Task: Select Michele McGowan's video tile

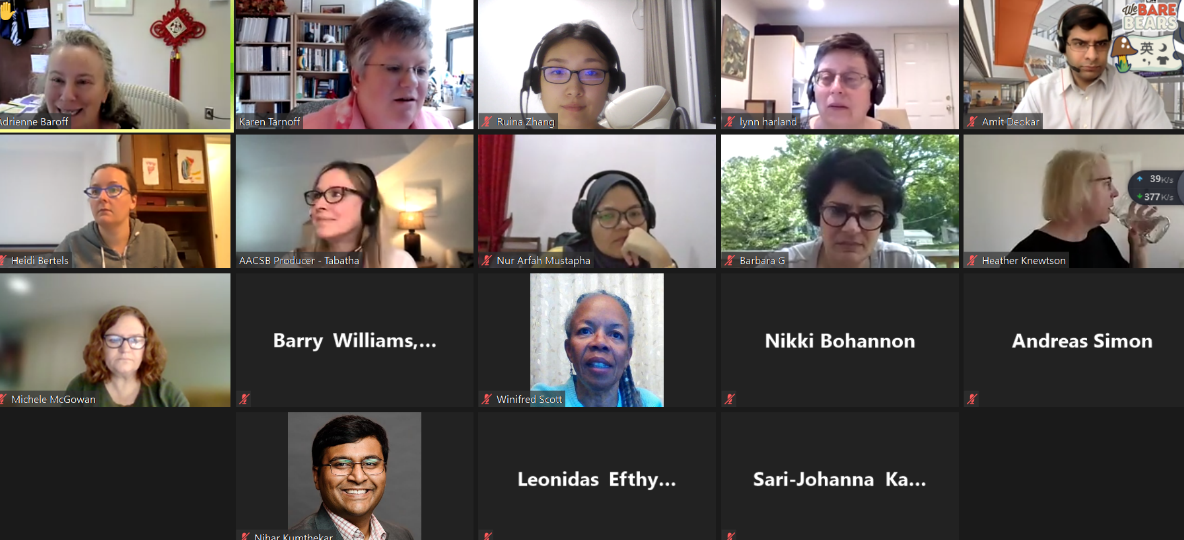Action: [x=115, y=340]
